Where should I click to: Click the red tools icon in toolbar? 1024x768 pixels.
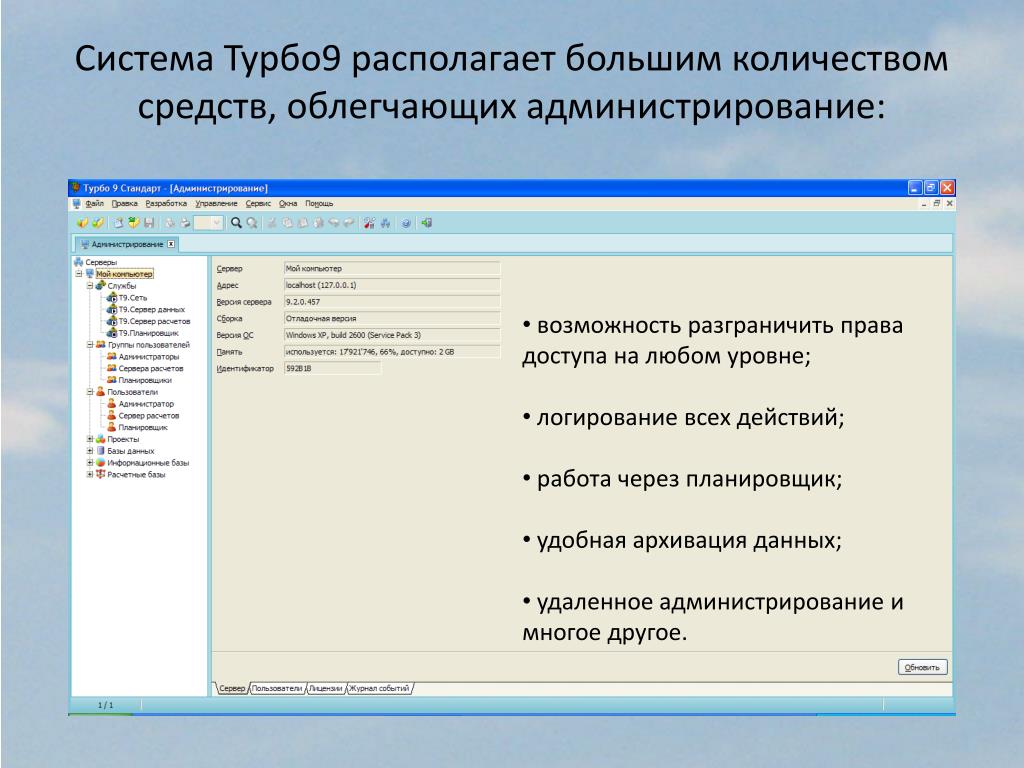[x=370, y=223]
